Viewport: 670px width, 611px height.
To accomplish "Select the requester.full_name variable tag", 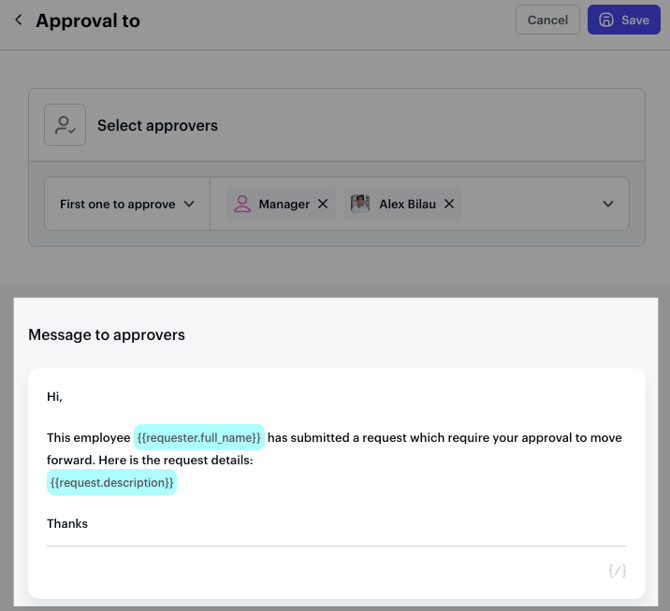I will click(x=199, y=438).
